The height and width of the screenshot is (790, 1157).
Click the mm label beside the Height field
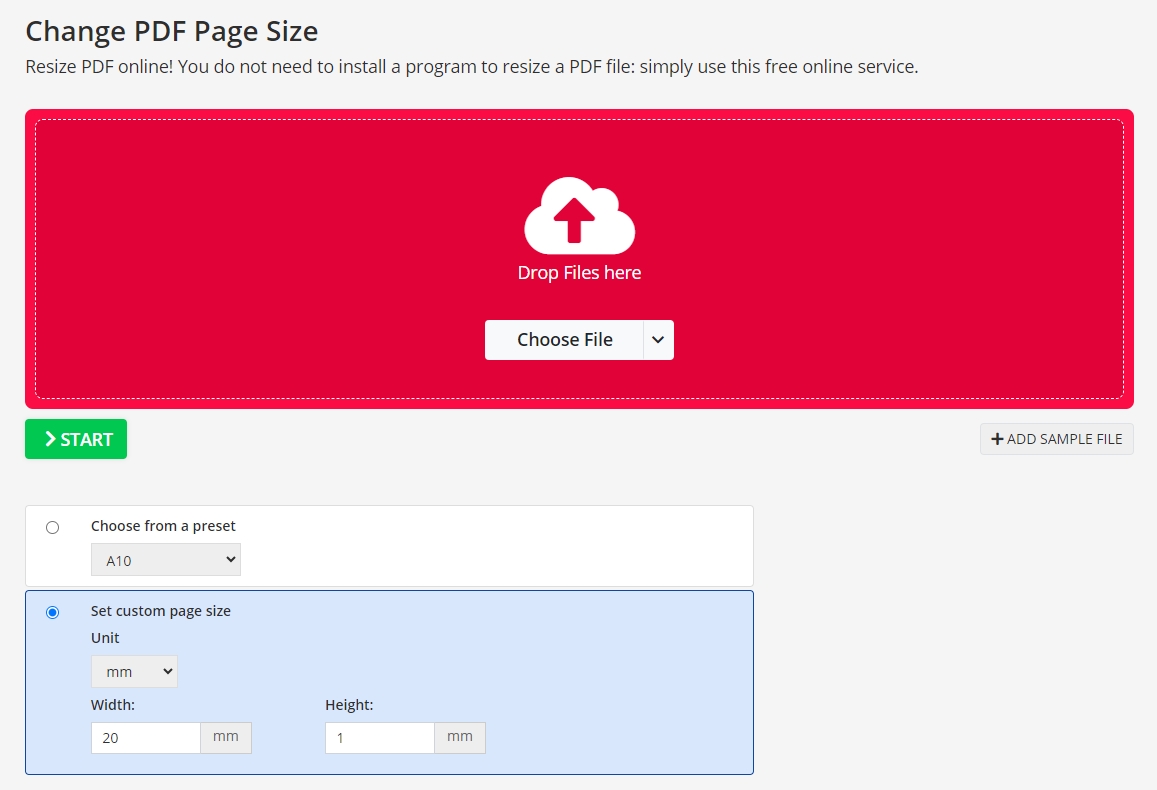(459, 737)
